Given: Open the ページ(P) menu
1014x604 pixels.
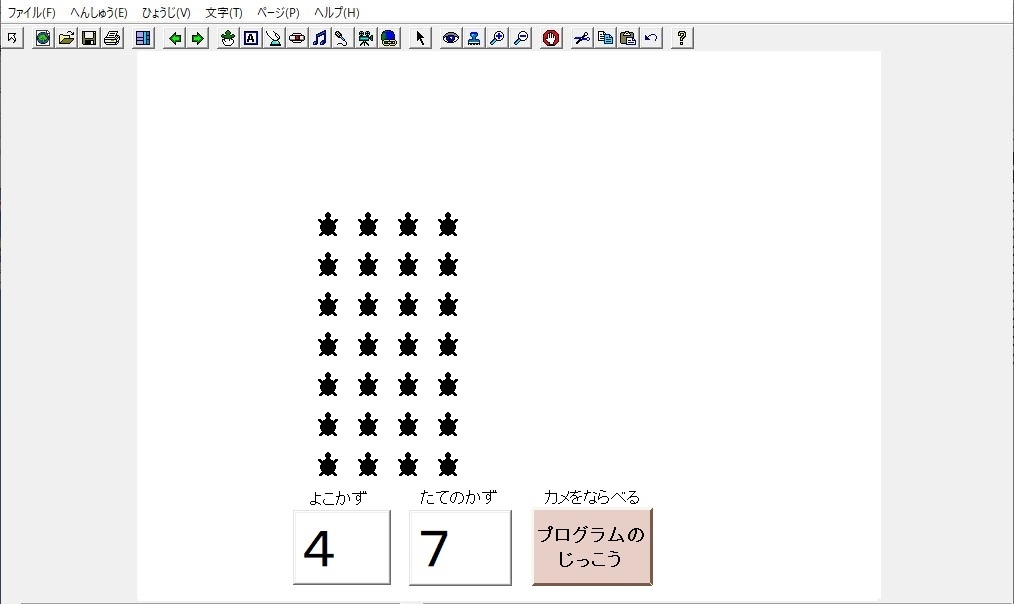Looking at the screenshot, I should [x=278, y=13].
